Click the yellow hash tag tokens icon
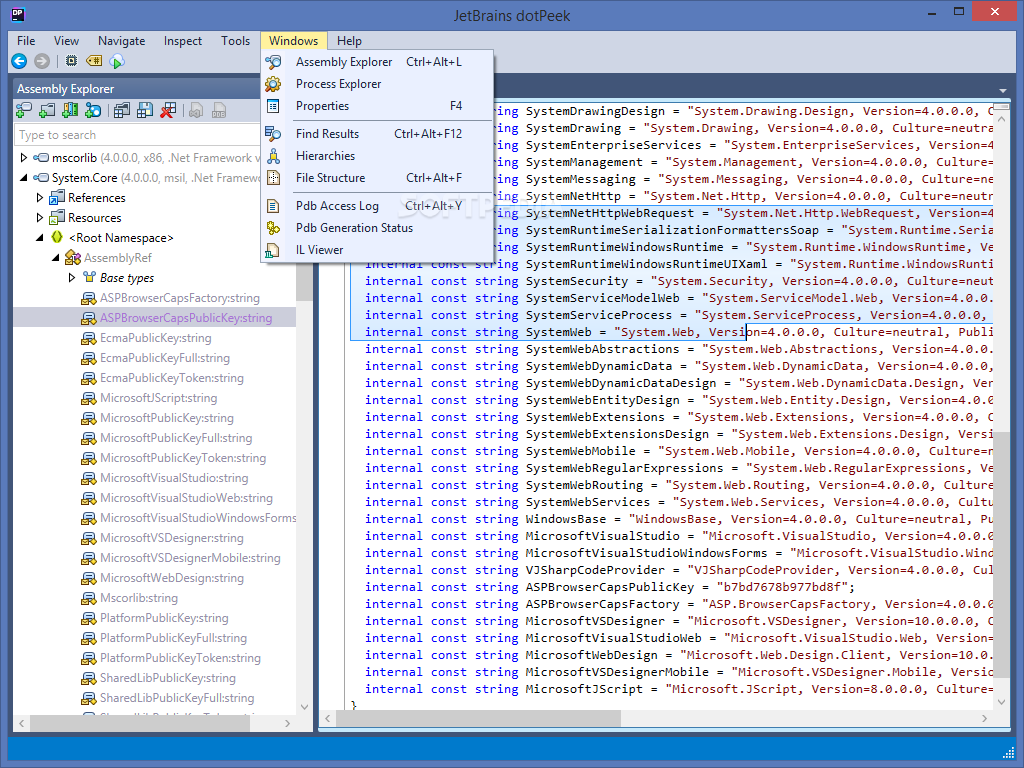This screenshot has height=768, width=1024. [94, 61]
